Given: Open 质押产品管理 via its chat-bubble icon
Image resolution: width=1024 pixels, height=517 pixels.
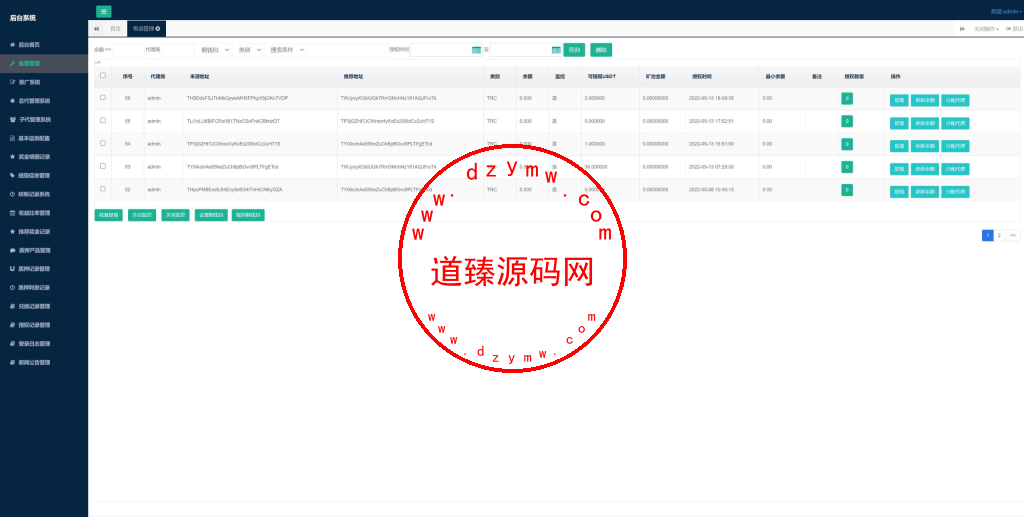Looking at the screenshot, I should [12, 251].
